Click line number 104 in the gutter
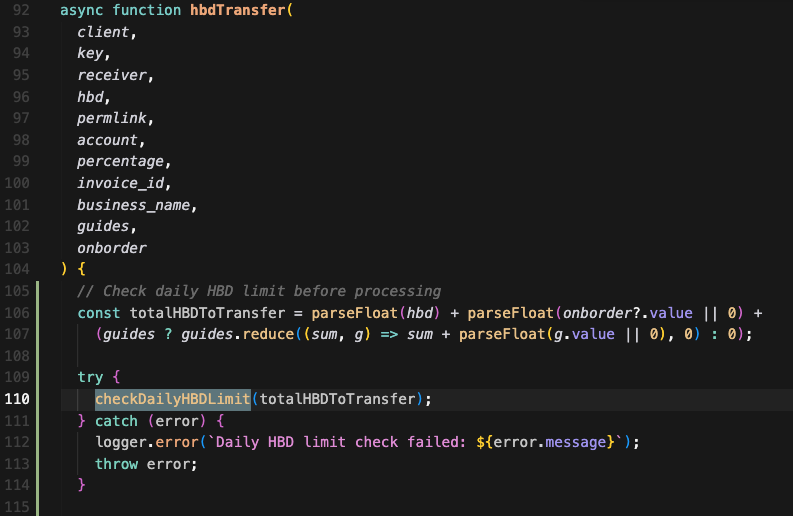 (x=18, y=269)
